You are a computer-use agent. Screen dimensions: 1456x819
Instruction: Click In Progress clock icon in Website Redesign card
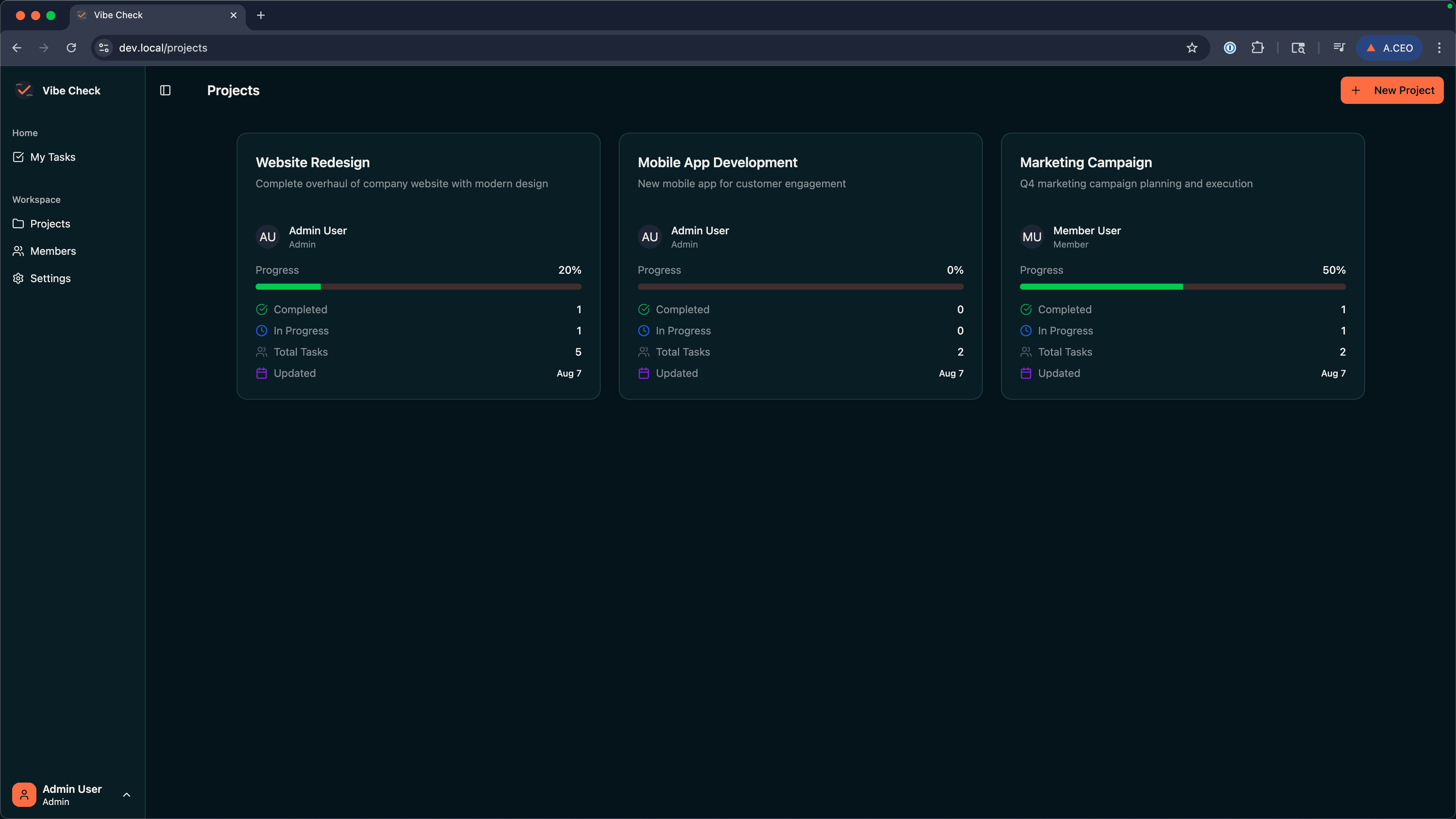[x=261, y=331]
